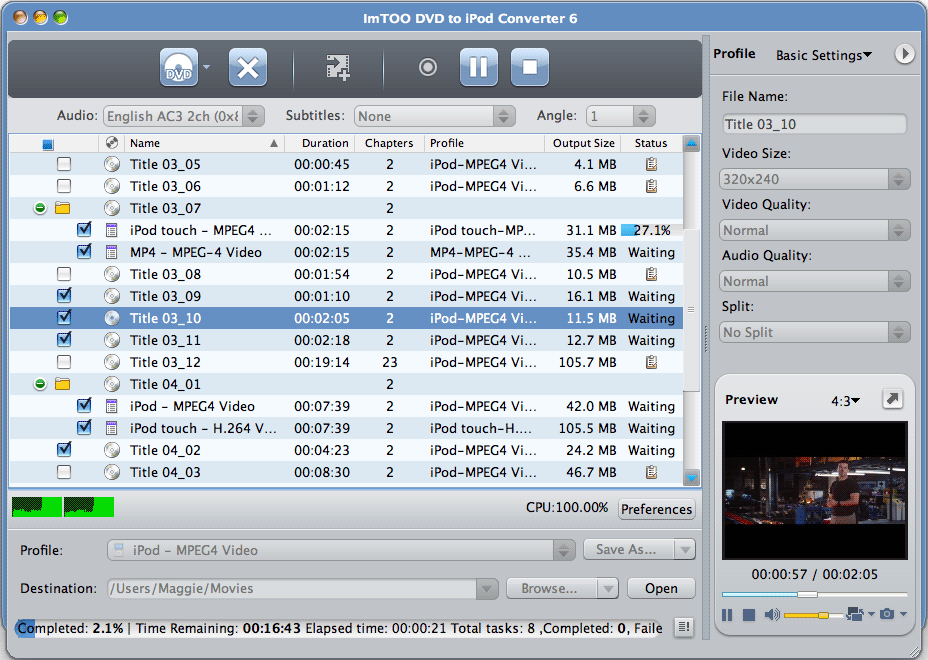
Task: Click status clipboard icon for Title 03_12
Action: point(651,362)
